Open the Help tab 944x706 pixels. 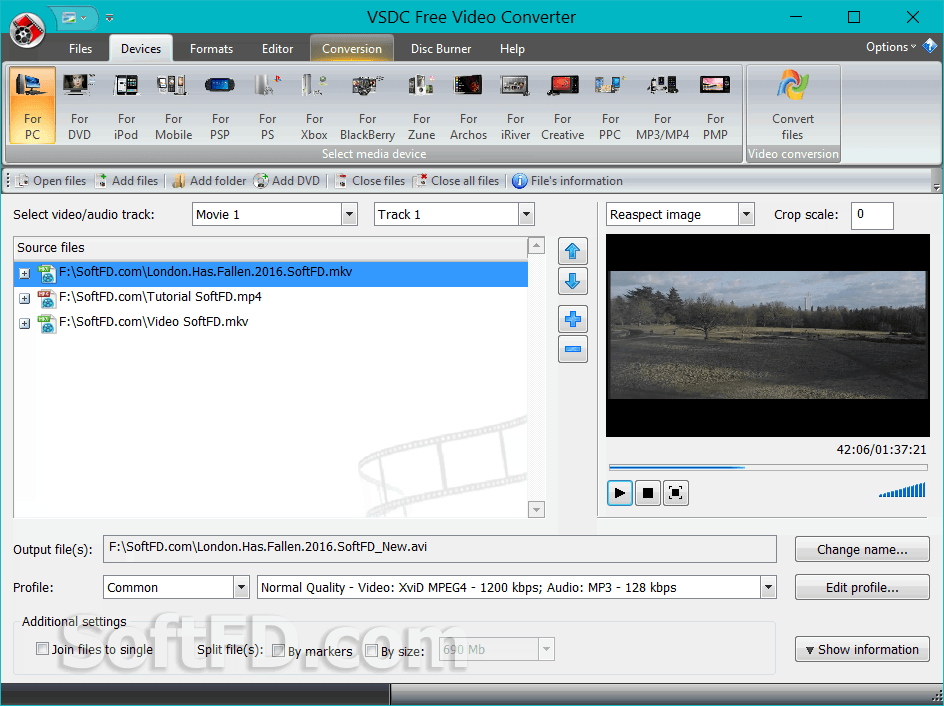(x=512, y=49)
